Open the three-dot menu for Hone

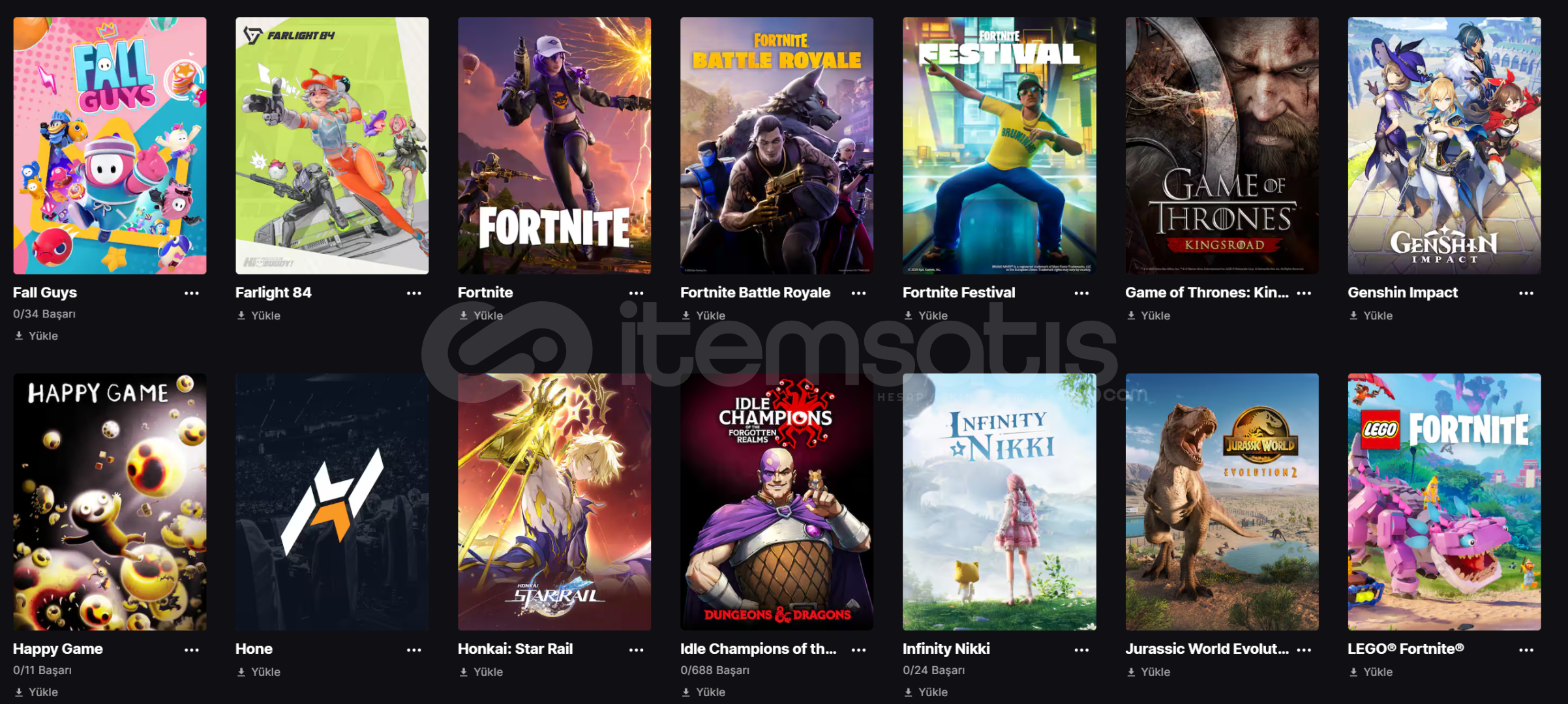(x=414, y=650)
